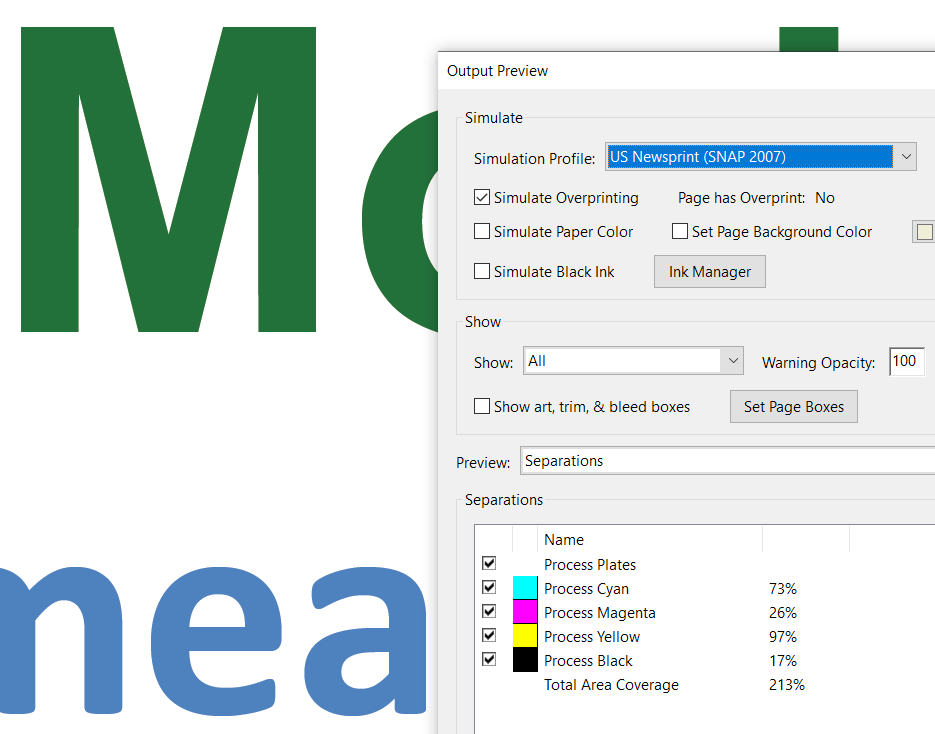Disable Simulate Overprinting checkbox
Screen dimensions: 935x734
click(x=482, y=198)
